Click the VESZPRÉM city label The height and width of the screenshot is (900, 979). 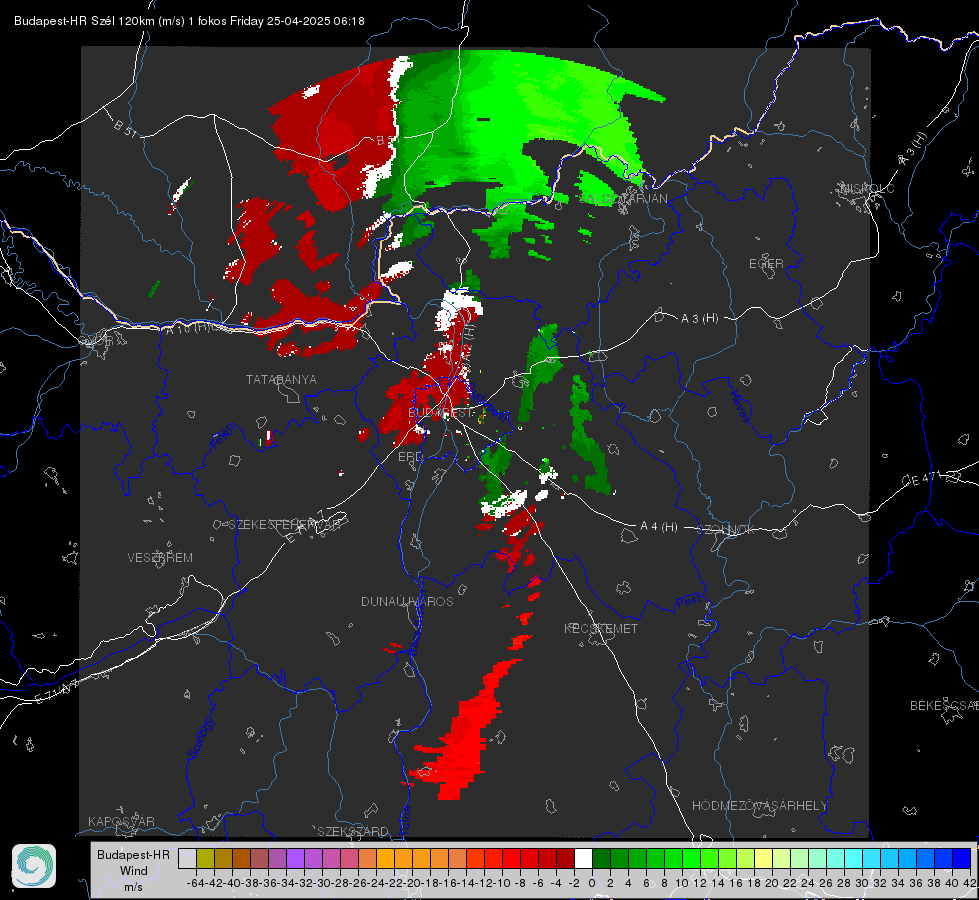tap(160, 557)
